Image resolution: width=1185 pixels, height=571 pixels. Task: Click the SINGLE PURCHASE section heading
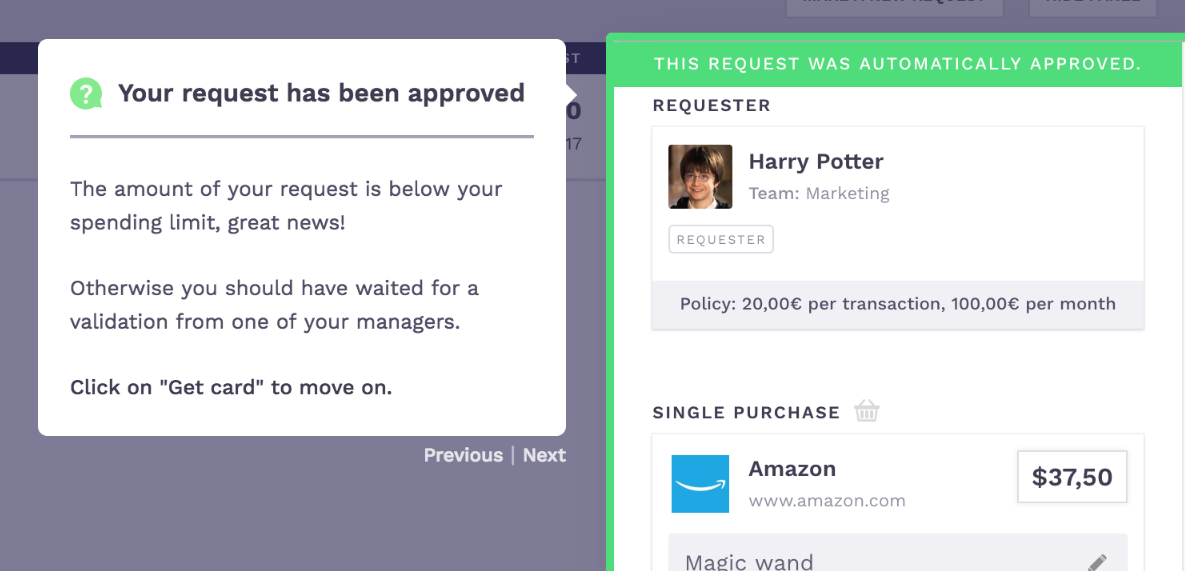[746, 412]
